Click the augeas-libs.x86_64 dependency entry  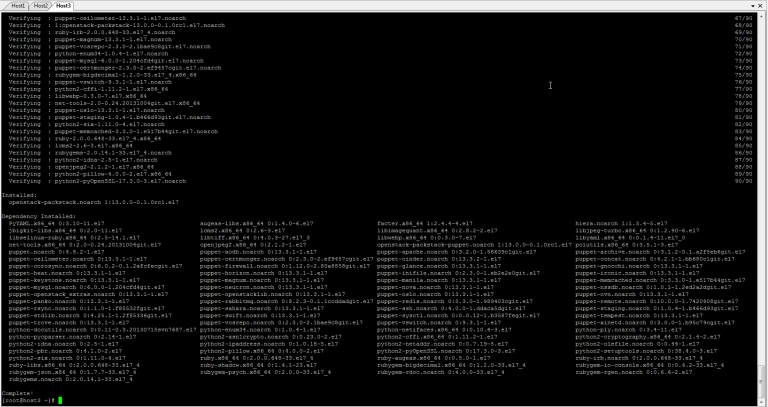(x=257, y=223)
